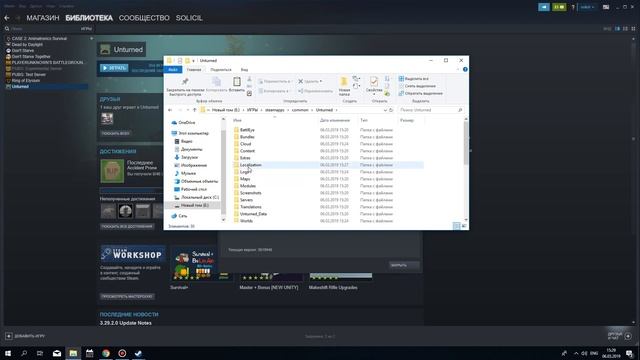640x360 pixels.
Task: Open Chrome from Windows taskbar
Action: point(106,353)
